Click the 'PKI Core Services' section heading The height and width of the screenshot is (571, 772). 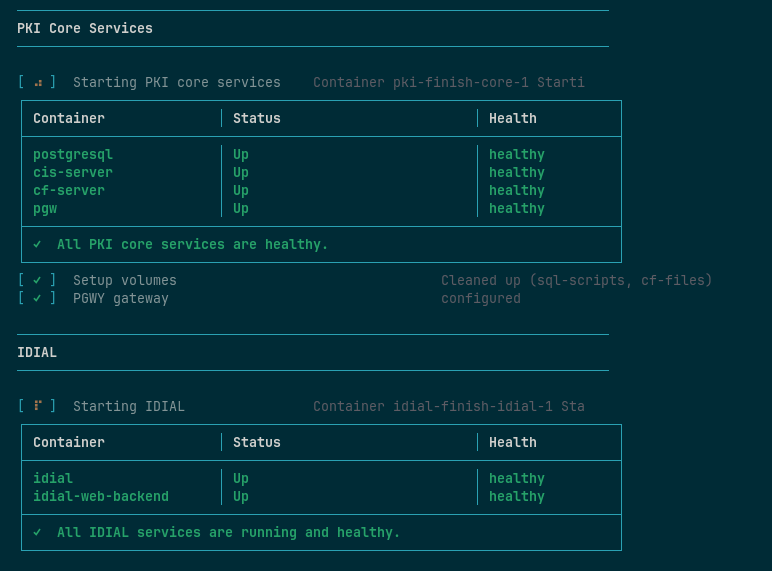pyautogui.click(x=85, y=29)
